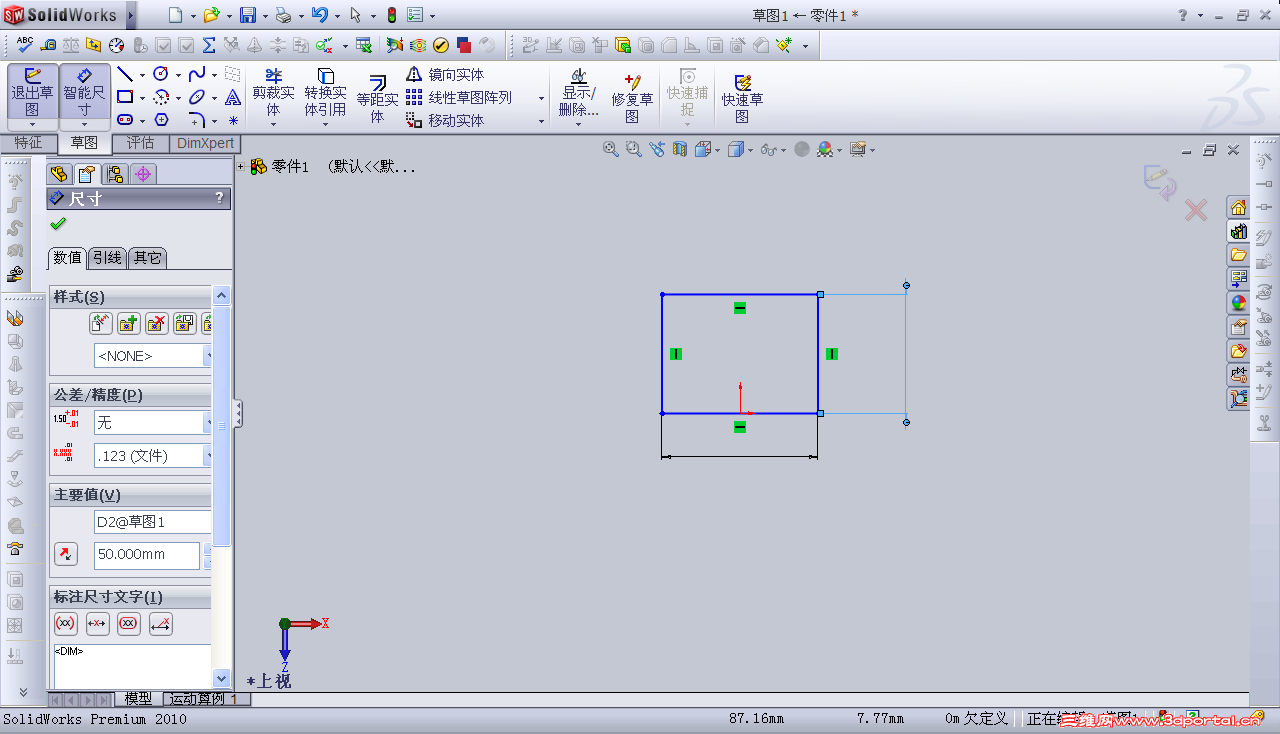Switch to the 特征 tab
The height and width of the screenshot is (734, 1280).
(x=28, y=143)
